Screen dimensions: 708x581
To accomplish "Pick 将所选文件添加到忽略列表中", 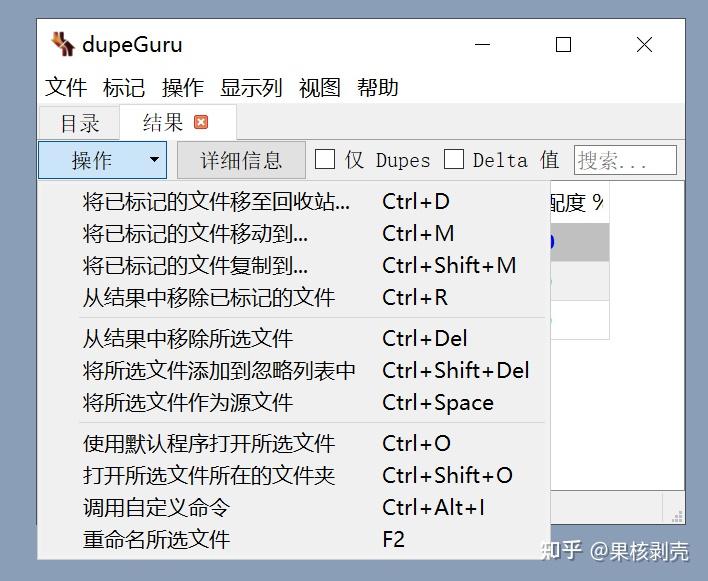I will click(x=293, y=371).
